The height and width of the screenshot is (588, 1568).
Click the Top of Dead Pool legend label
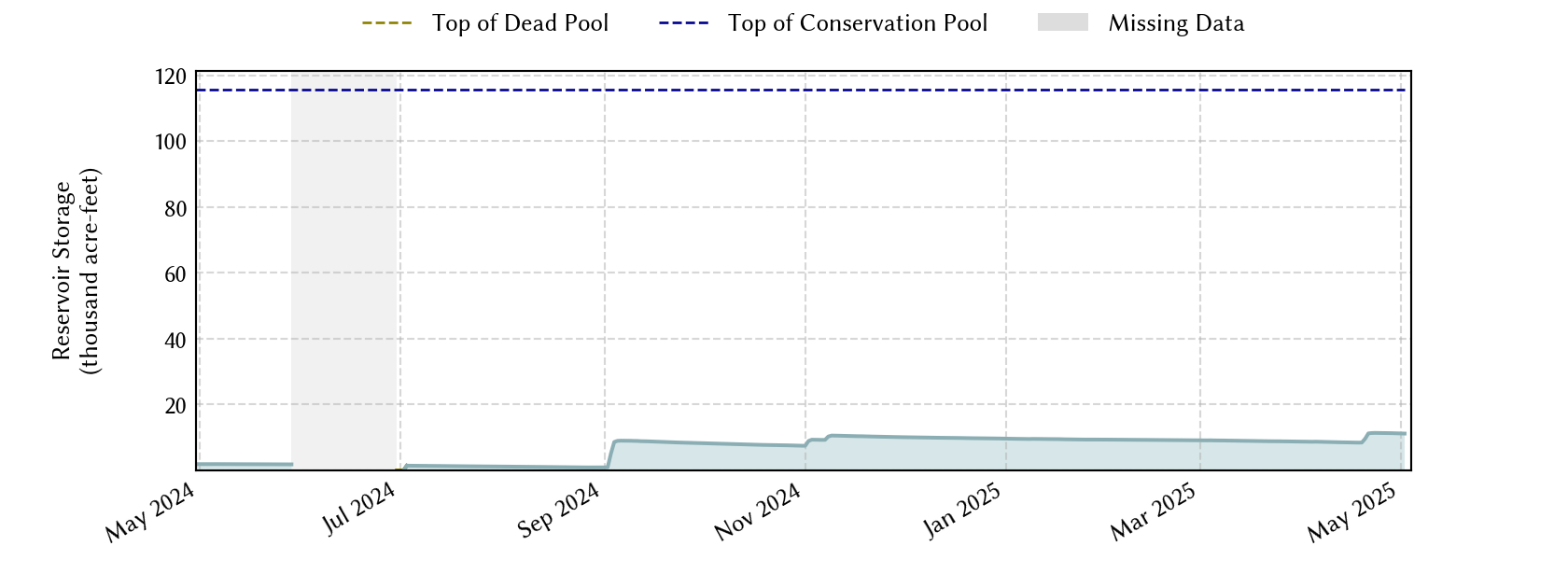520,23
